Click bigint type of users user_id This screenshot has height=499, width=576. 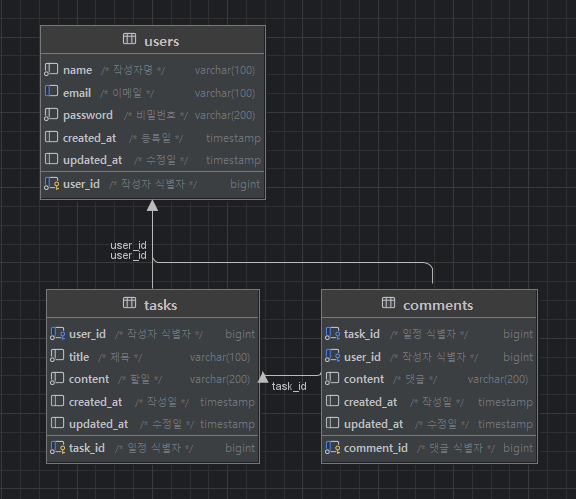[x=245, y=184]
